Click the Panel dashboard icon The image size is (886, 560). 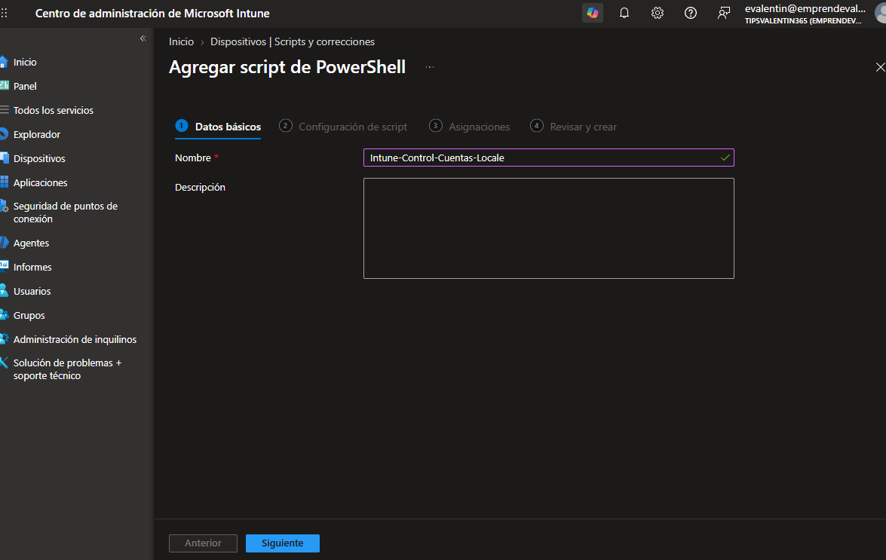pos(4,86)
